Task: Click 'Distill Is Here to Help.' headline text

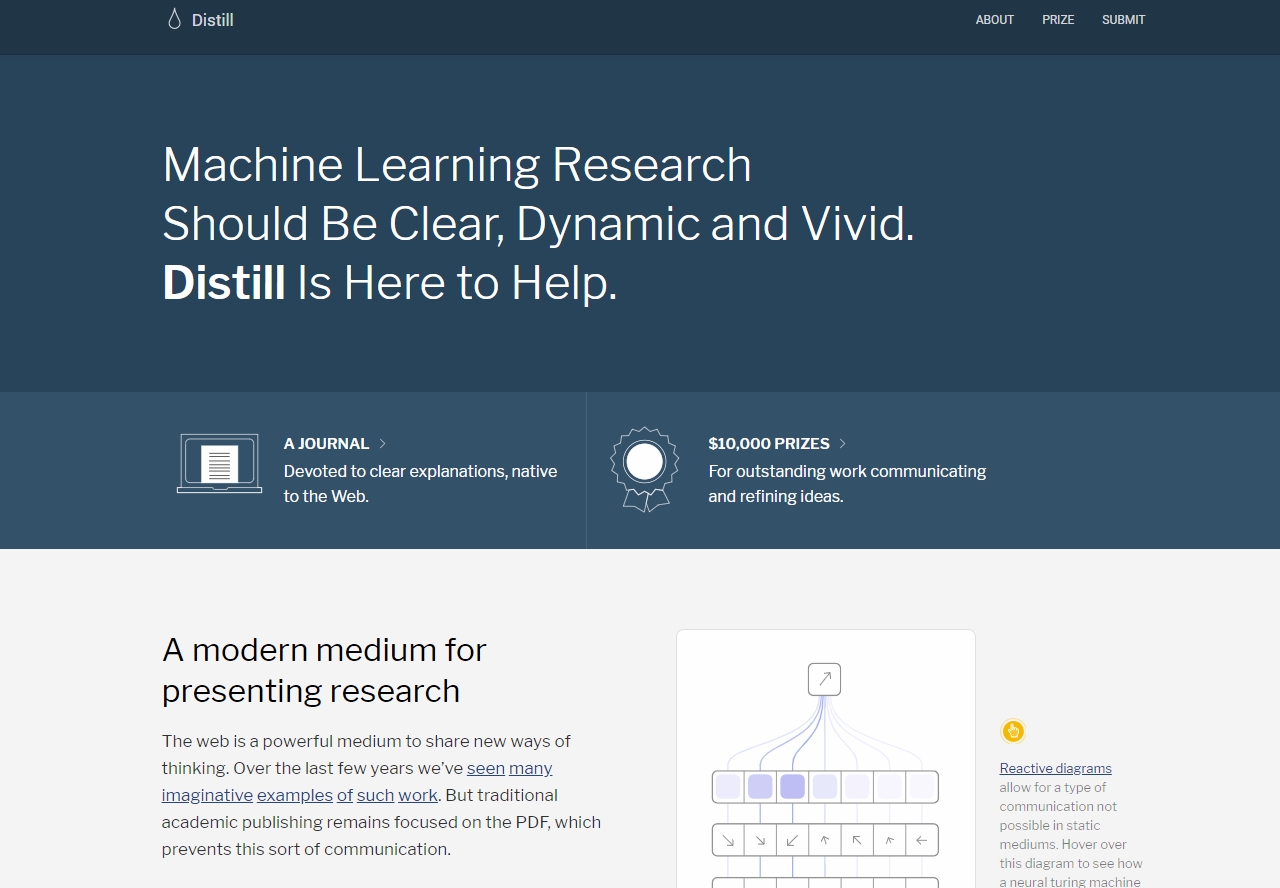Action: [390, 283]
